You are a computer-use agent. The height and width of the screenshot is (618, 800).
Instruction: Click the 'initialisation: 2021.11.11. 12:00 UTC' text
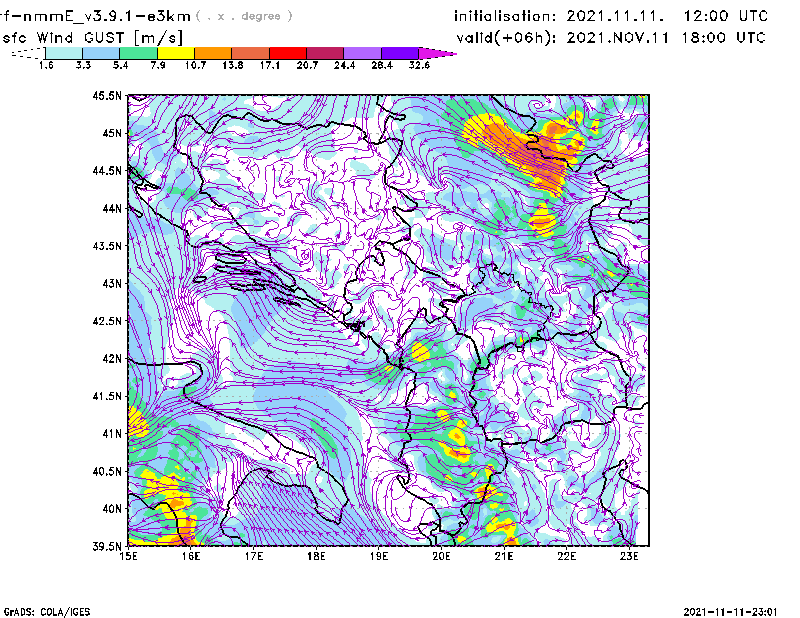pyautogui.click(x=611, y=16)
